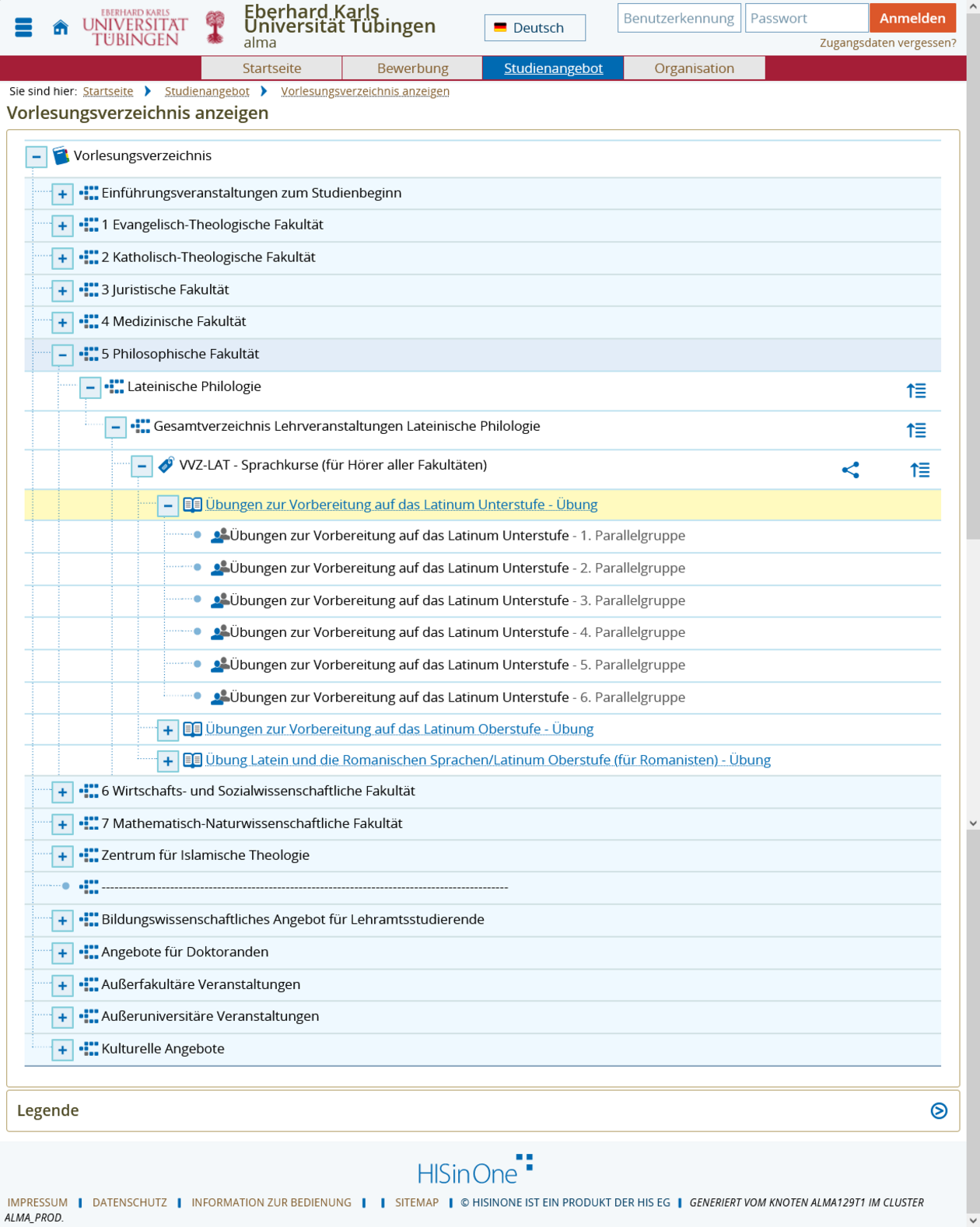Open DATENSCHUTZ footer link
The height and width of the screenshot is (1227, 980).
(130, 1202)
